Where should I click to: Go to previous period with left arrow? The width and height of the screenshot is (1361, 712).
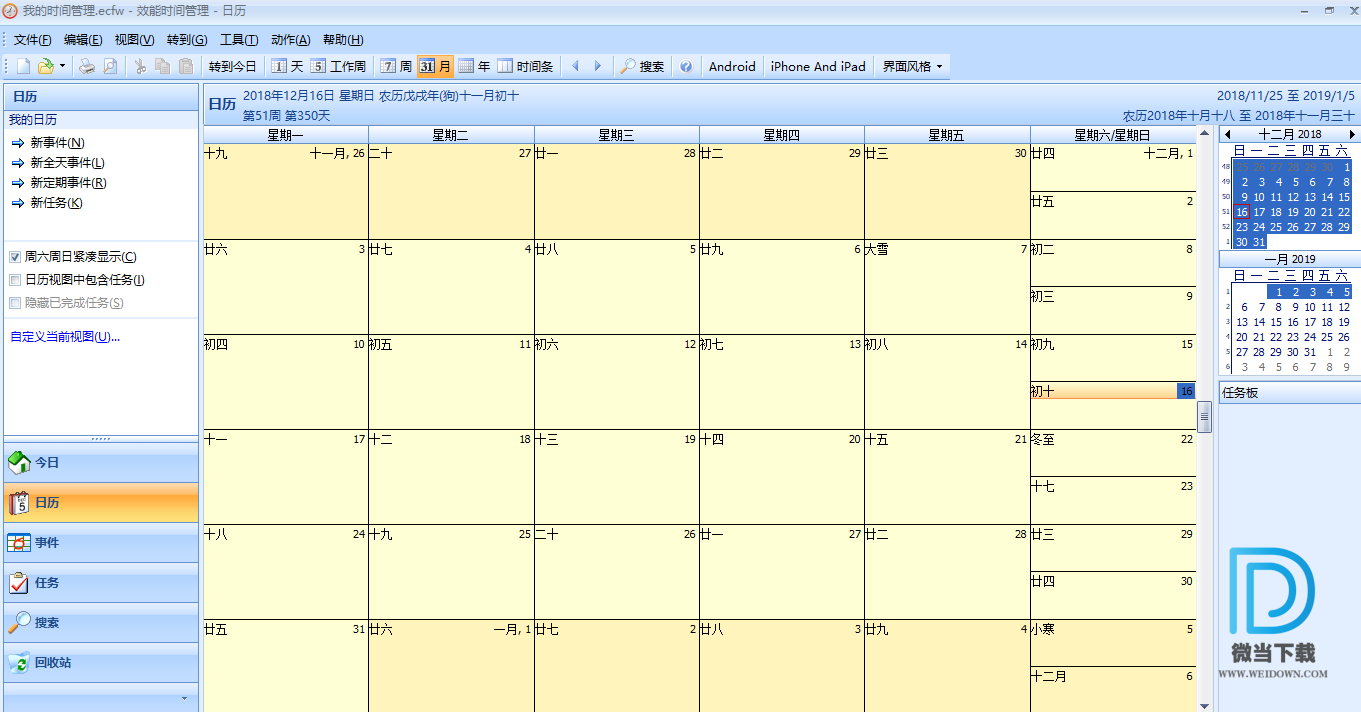[x=575, y=66]
